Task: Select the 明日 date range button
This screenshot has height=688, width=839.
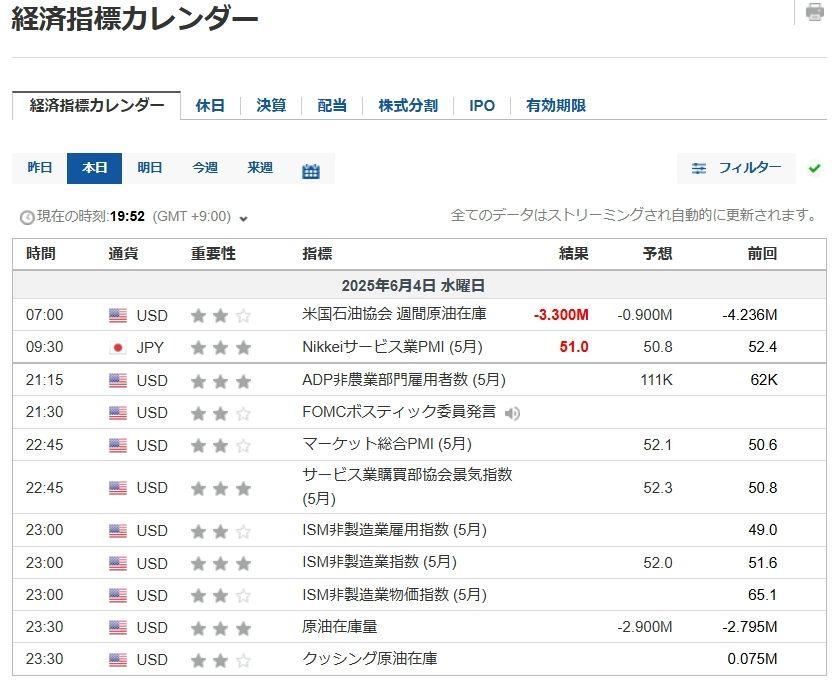Action: (150, 168)
